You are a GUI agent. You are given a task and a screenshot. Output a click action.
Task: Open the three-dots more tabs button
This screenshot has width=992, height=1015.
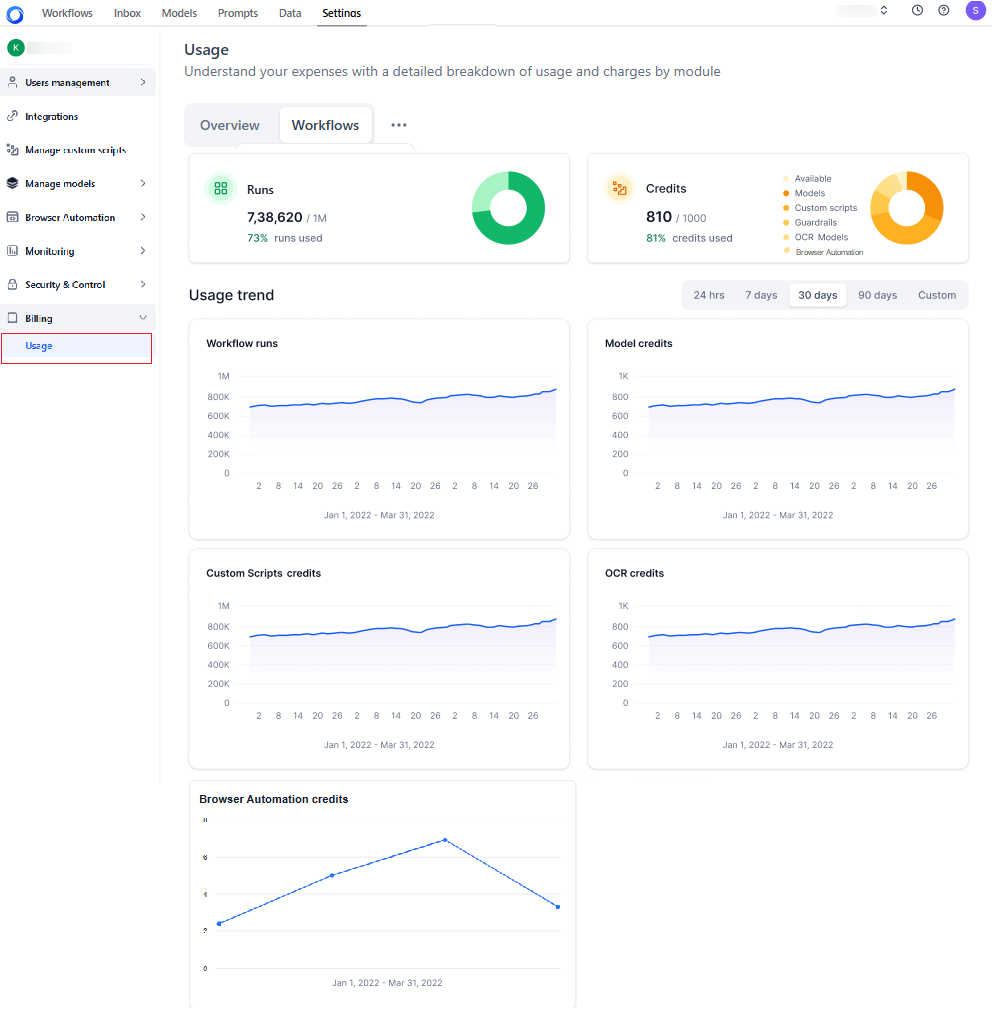pos(399,125)
